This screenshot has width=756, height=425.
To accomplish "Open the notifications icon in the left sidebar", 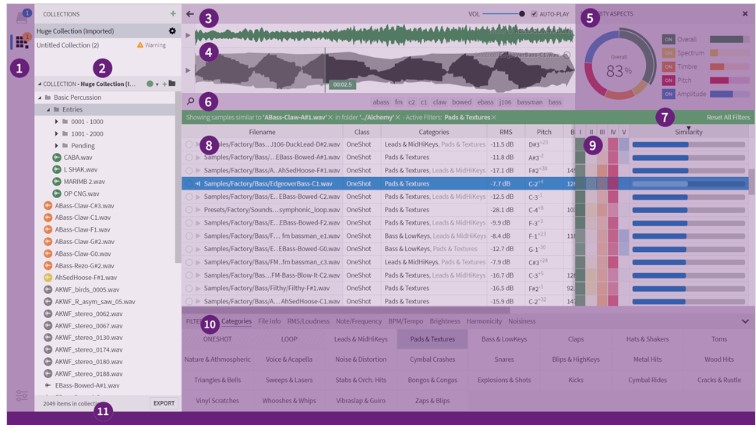I will [22, 16].
